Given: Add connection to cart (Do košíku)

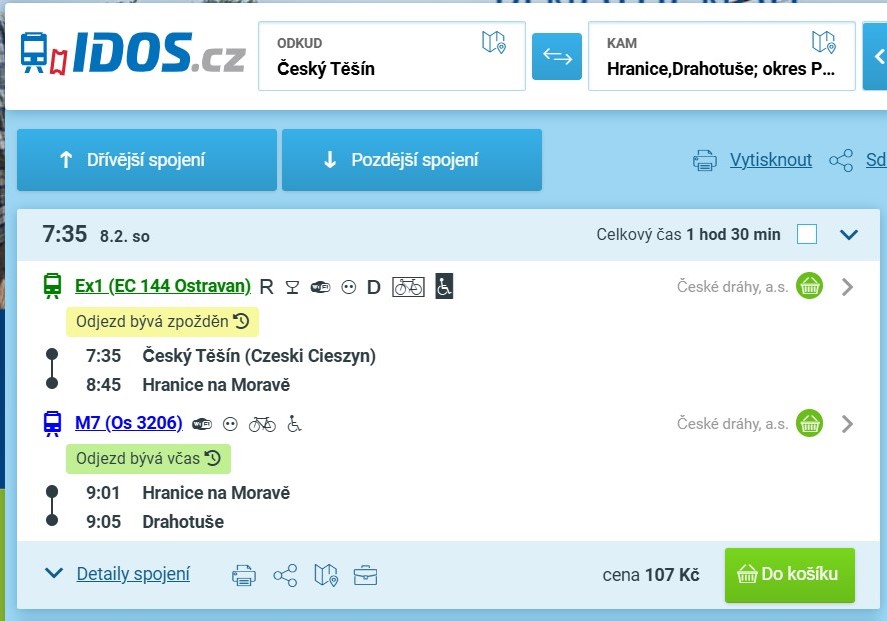Looking at the screenshot, I should point(790,575).
